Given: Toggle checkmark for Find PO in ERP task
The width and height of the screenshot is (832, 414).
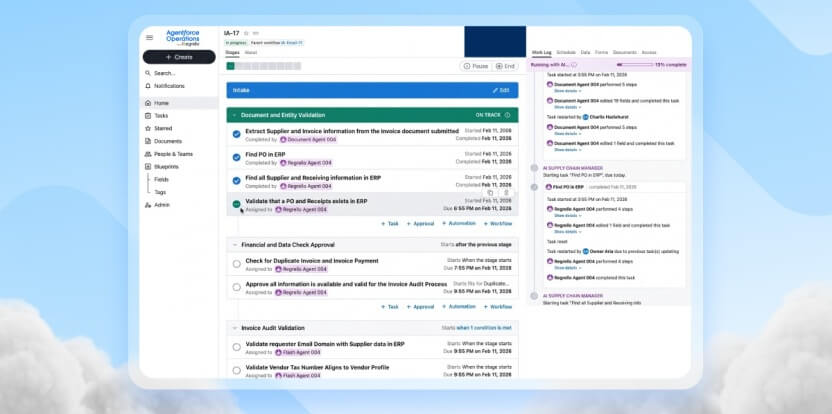Looking at the screenshot, I should coord(237,158).
